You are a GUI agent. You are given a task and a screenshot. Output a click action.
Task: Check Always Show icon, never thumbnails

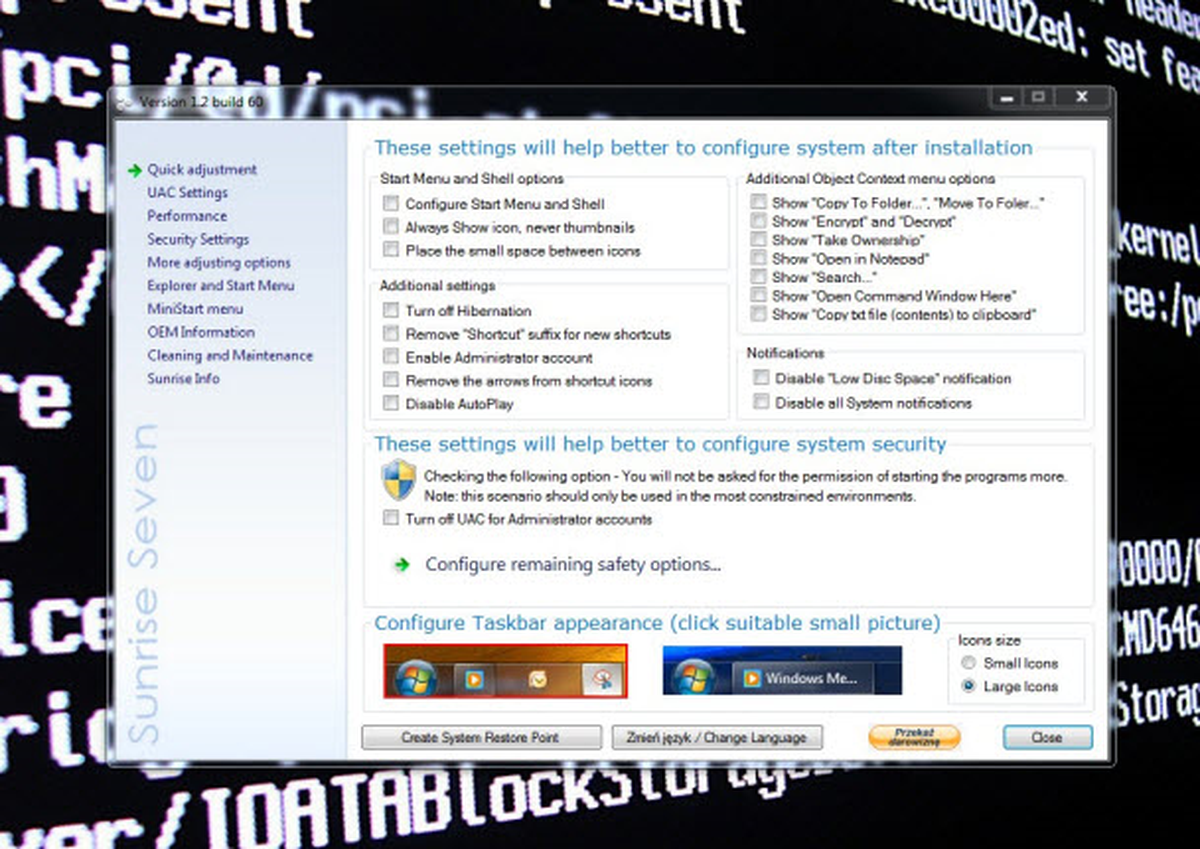click(390, 227)
